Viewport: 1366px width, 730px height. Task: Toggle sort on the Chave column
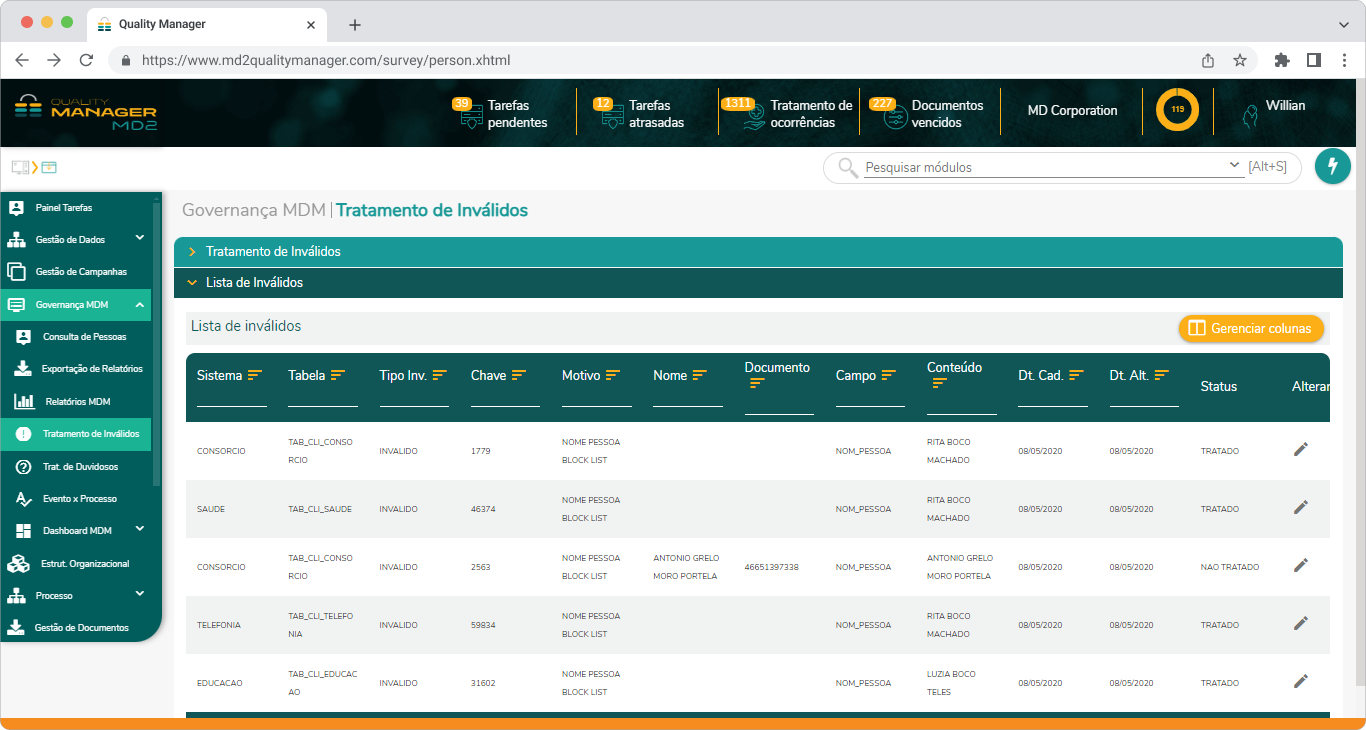coord(519,375)
